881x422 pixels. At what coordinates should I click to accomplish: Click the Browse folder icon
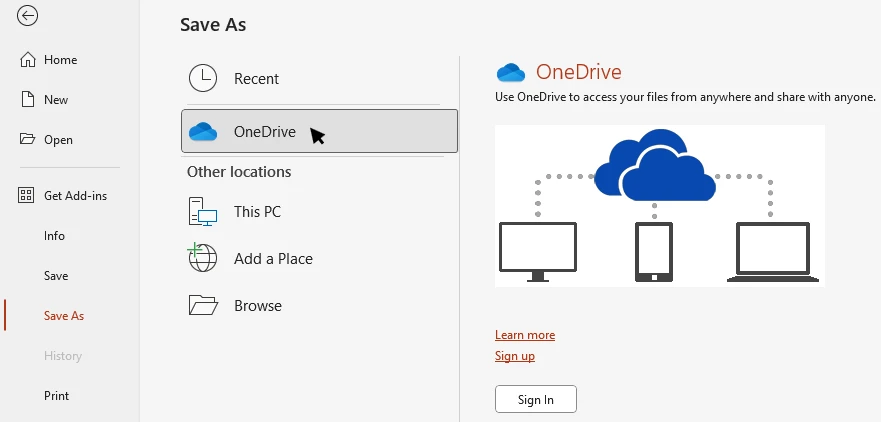tap(203, 305)
